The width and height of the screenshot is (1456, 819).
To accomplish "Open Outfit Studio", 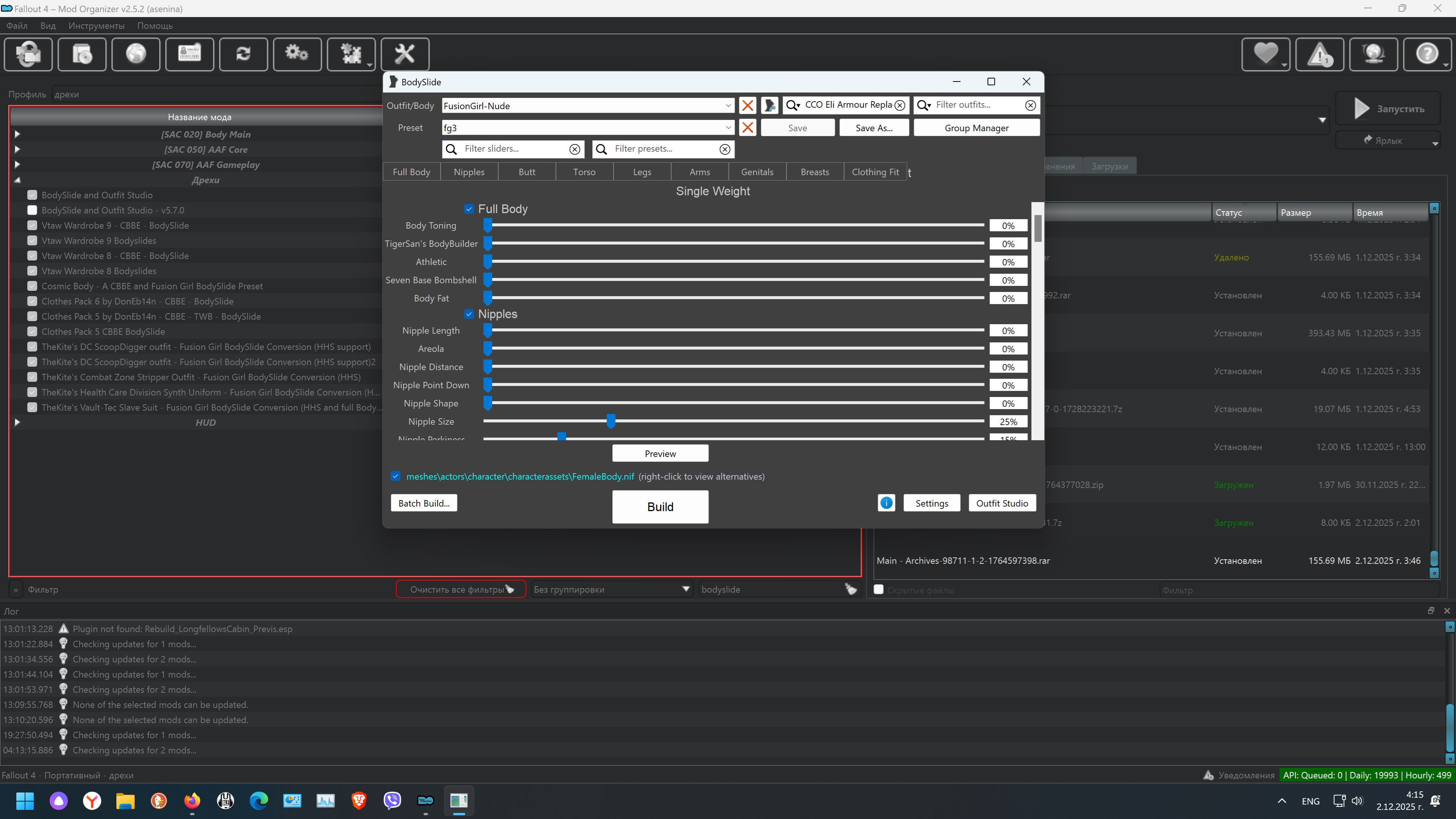I will pos(1001,503).
